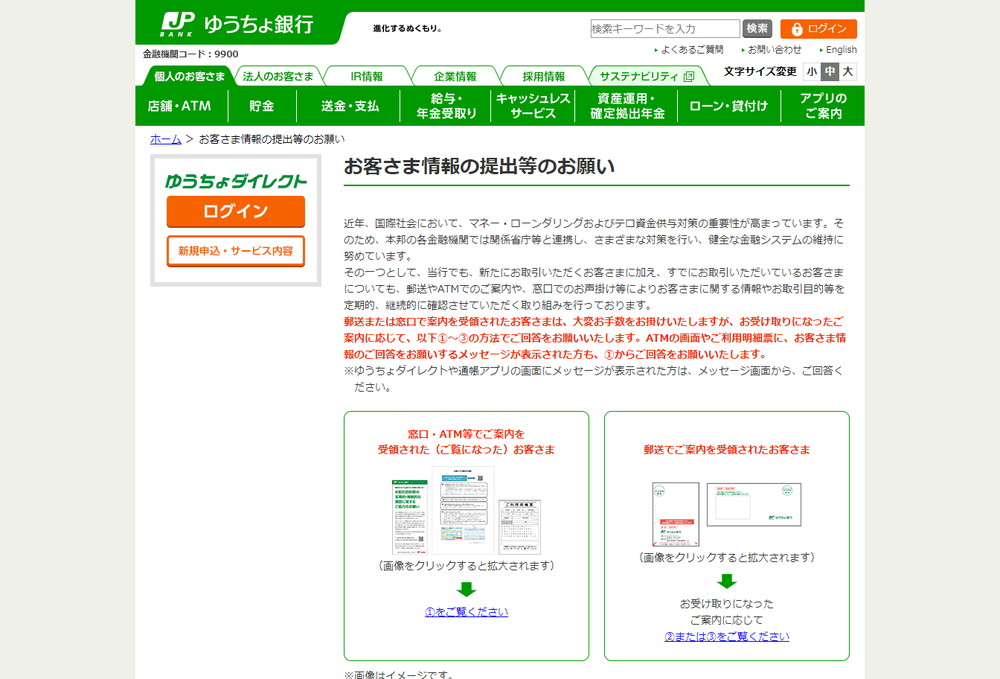Enlarge the 窓口・ATM guidance documents image
This screenshot has height=679, width=1000.
pos(466,511)
